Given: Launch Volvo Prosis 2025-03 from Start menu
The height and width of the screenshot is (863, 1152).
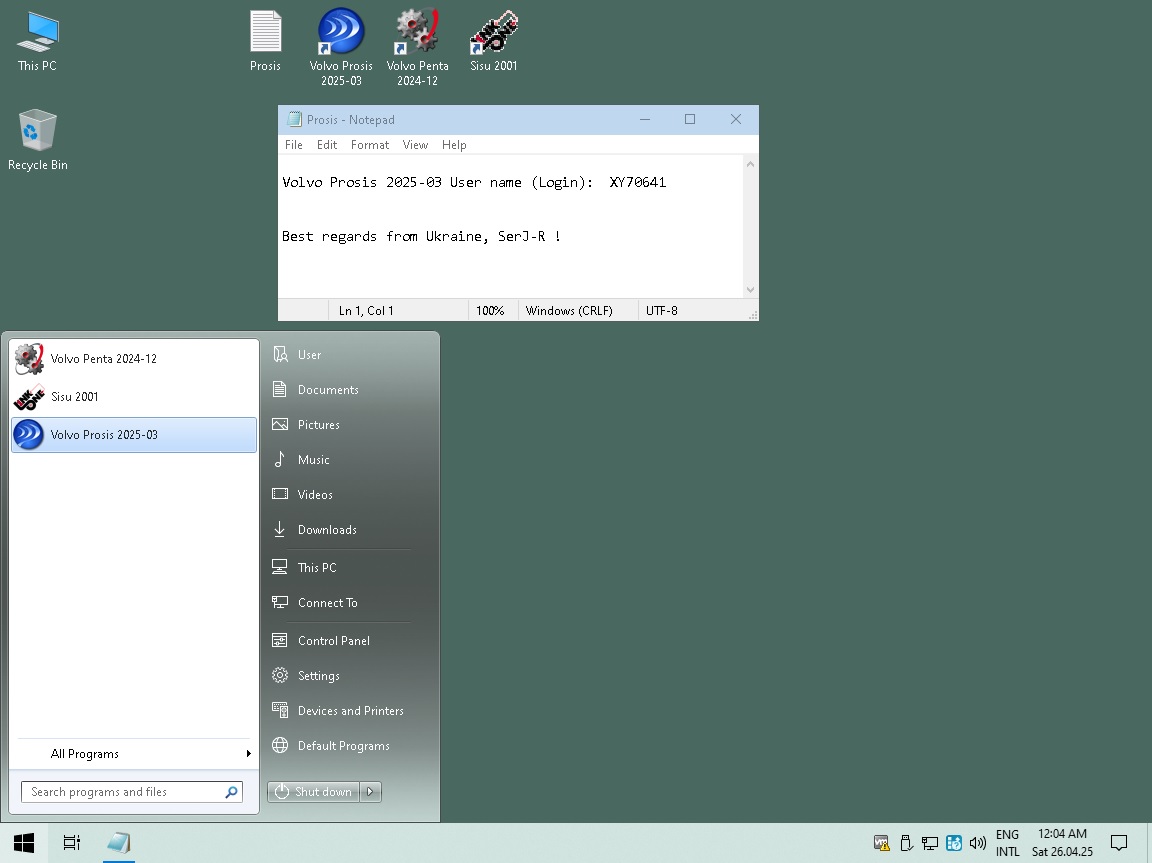Looking at the screenshot, I should 134,435.
